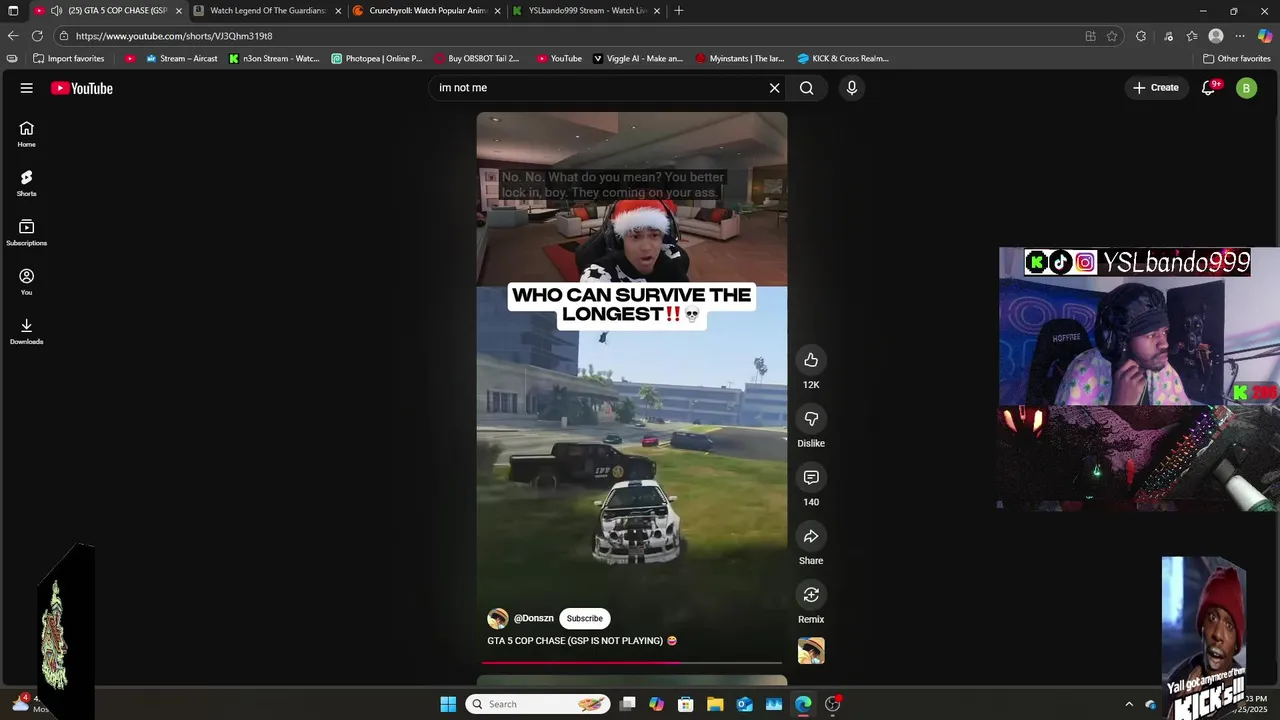Open Shorts in YouTube sidebar

point(26,183)
